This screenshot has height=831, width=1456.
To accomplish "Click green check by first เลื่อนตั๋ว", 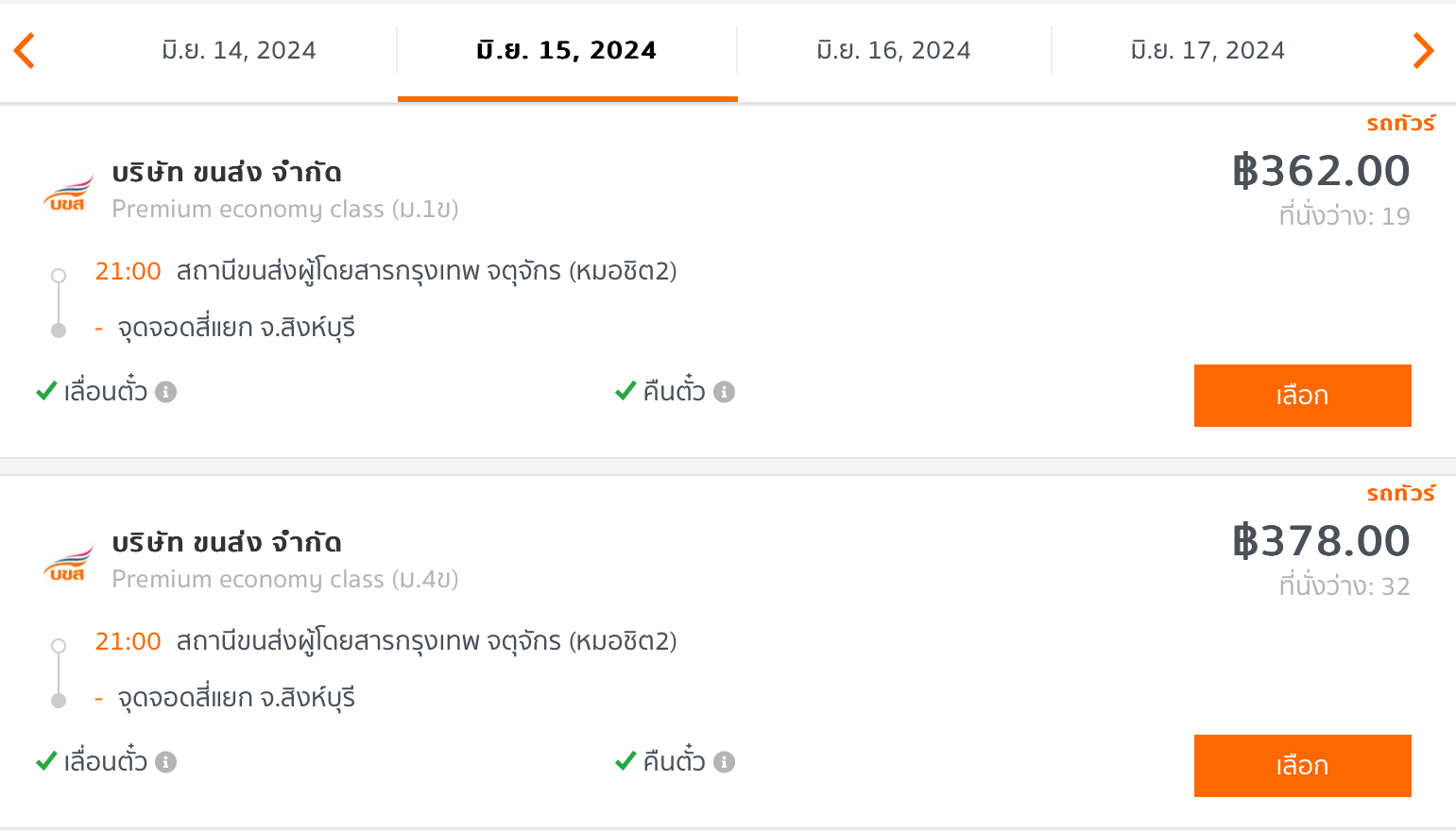I will [46, 391].
